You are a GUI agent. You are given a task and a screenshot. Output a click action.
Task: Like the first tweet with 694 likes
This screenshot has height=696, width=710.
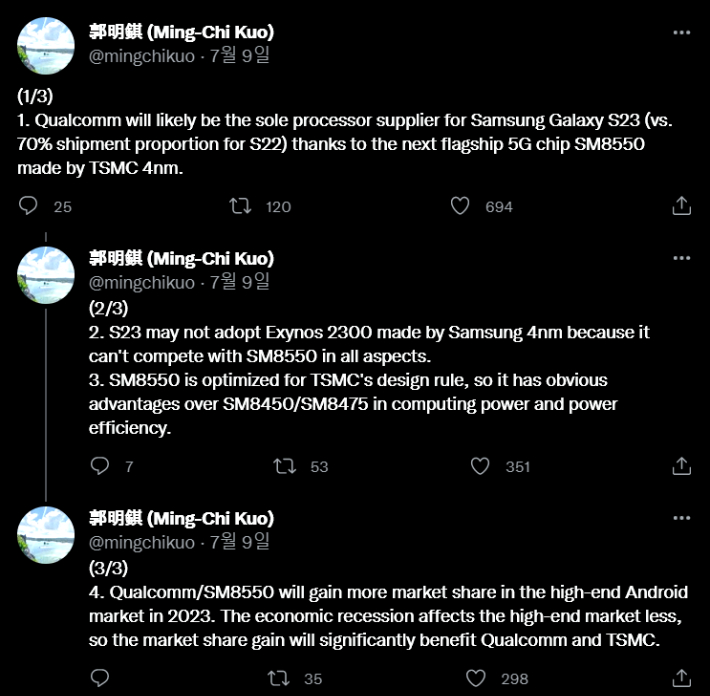[460, 206]
